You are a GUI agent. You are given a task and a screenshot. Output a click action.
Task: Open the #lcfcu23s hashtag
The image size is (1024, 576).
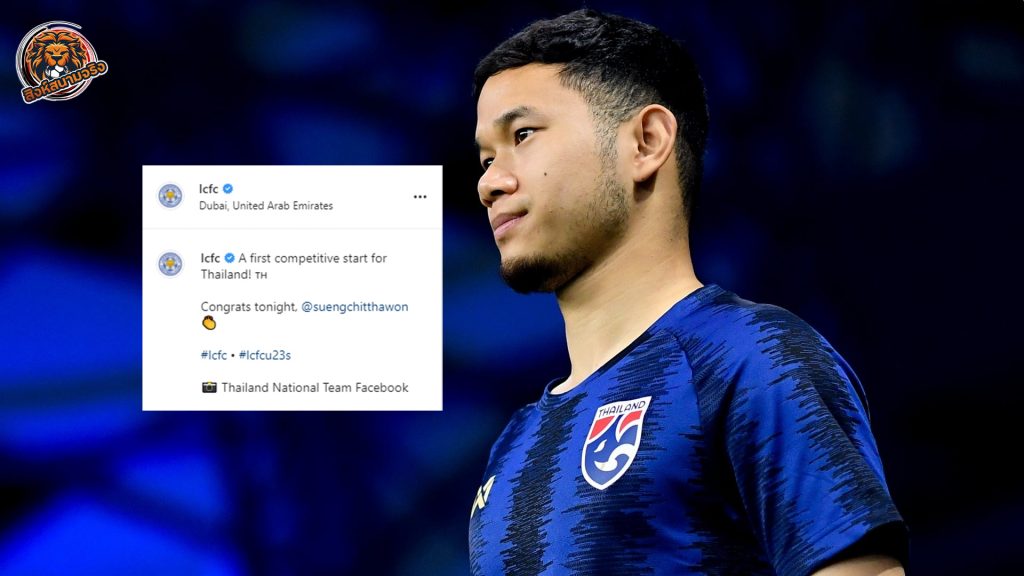tap(264, 355)
